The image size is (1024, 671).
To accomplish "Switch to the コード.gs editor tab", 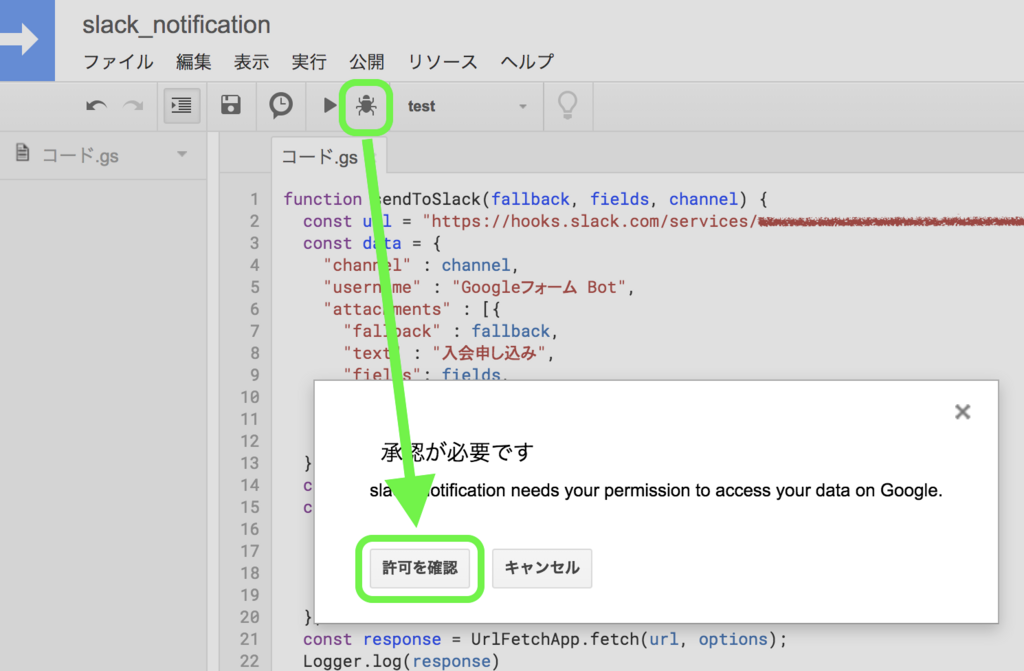I will tap(320, 157).
